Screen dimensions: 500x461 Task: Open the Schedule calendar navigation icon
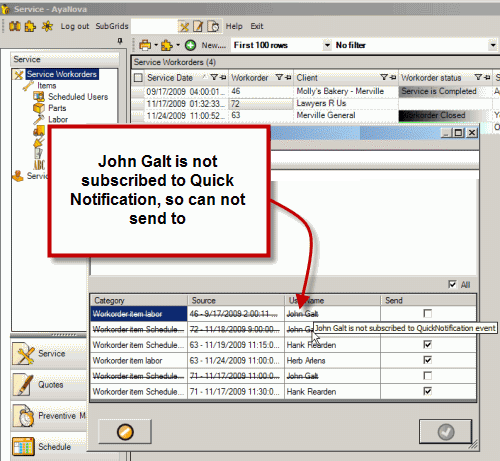coord(23,446)
